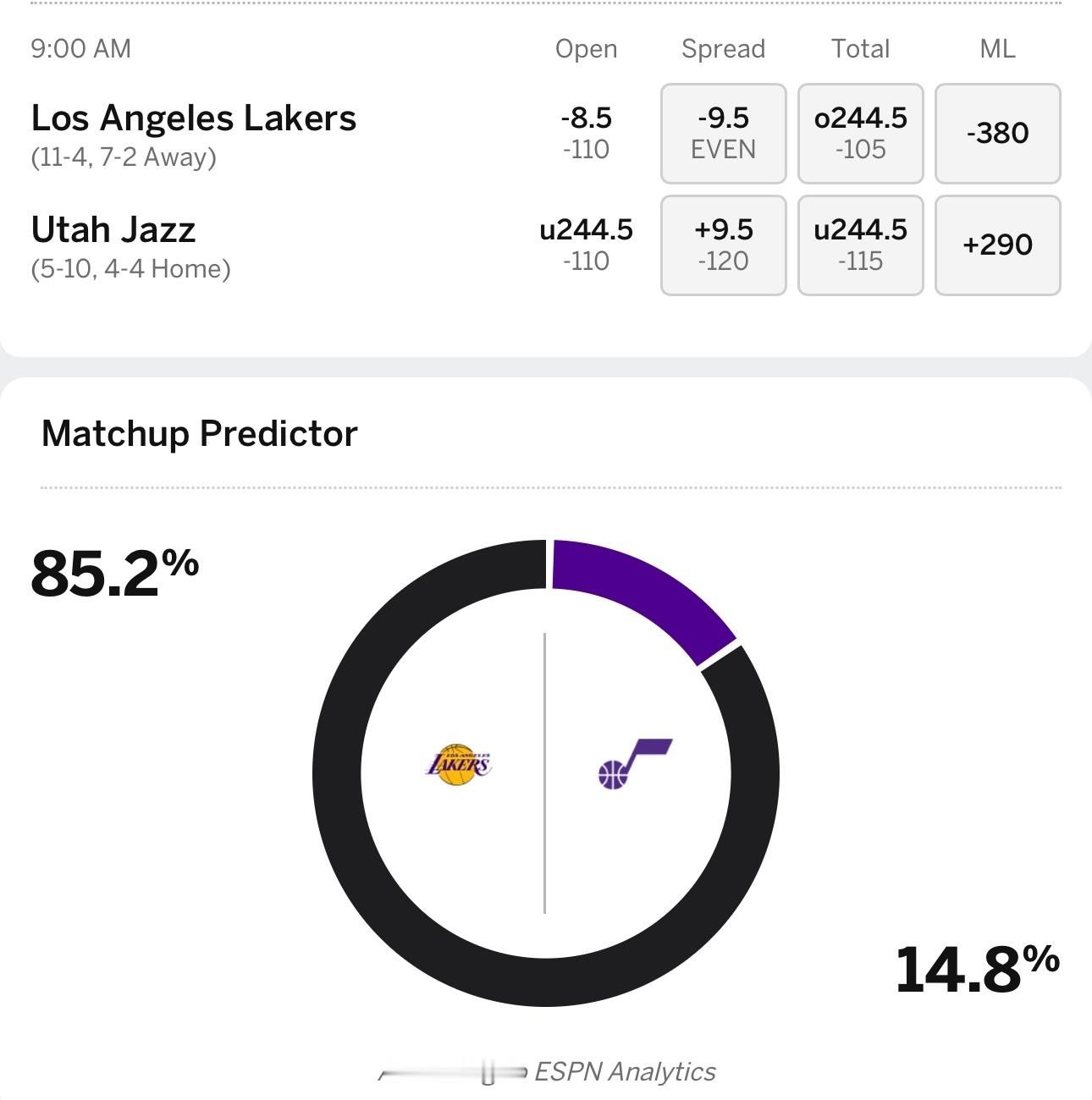Click the Spread column header

click(x=723, y=49)
